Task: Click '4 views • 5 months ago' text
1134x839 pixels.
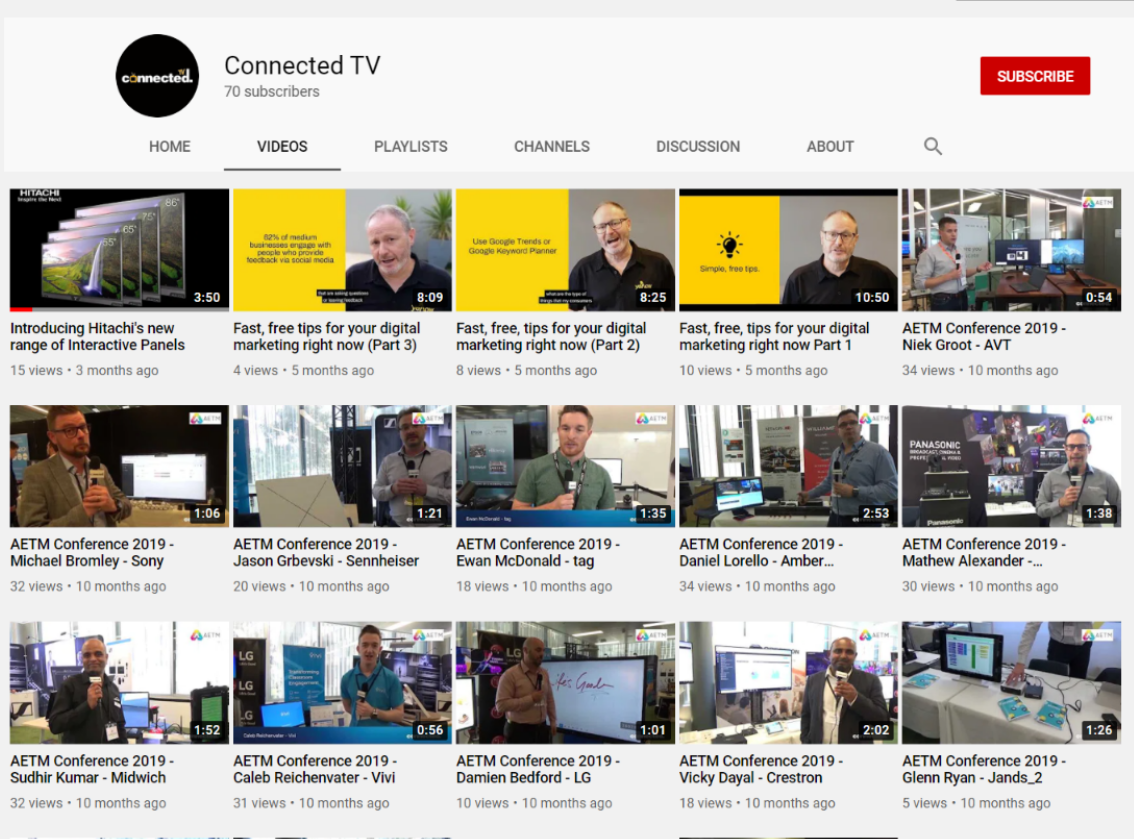Action: [x=303, y=370]
